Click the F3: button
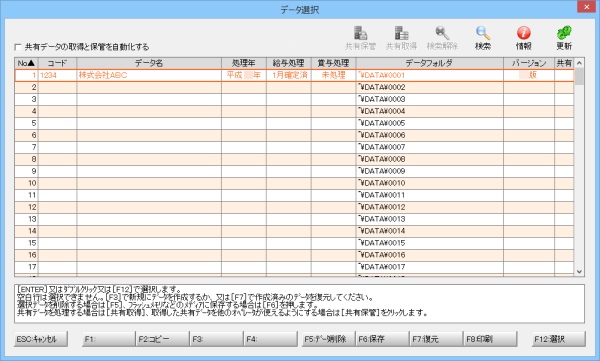 pyautogui.click(x=217, y=339)
